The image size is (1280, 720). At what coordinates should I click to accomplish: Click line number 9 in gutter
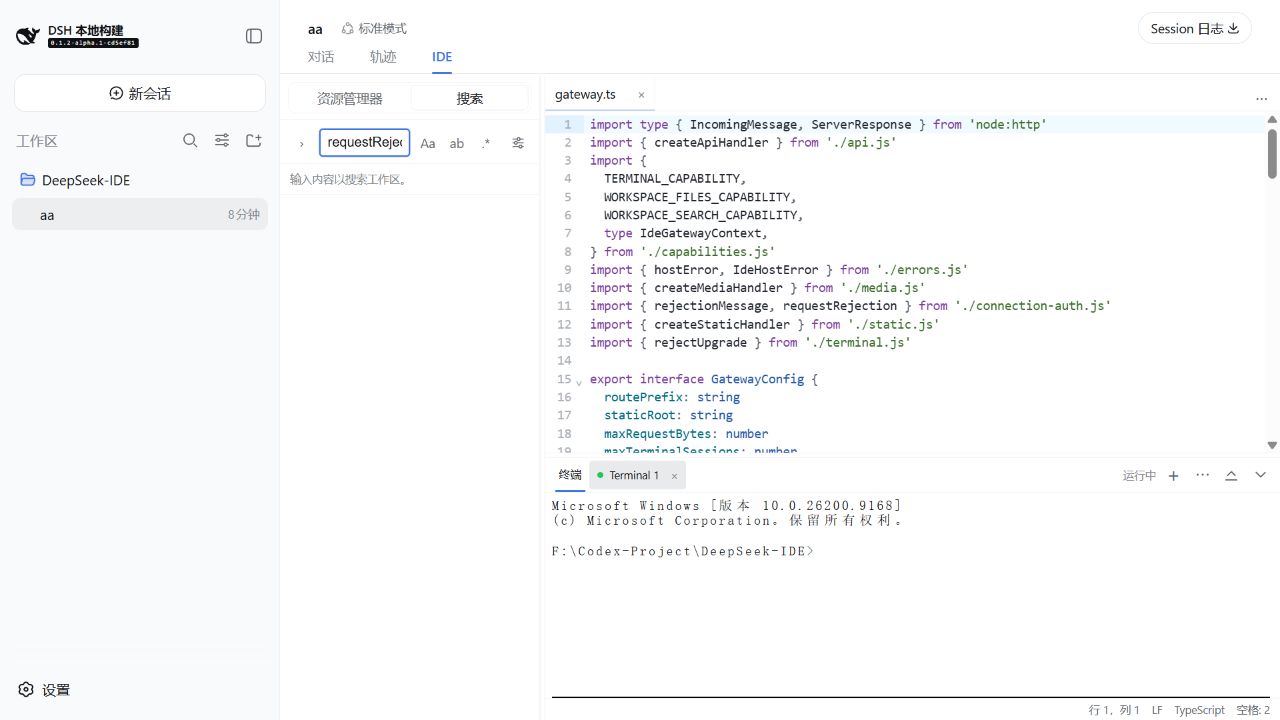(567, 270)
